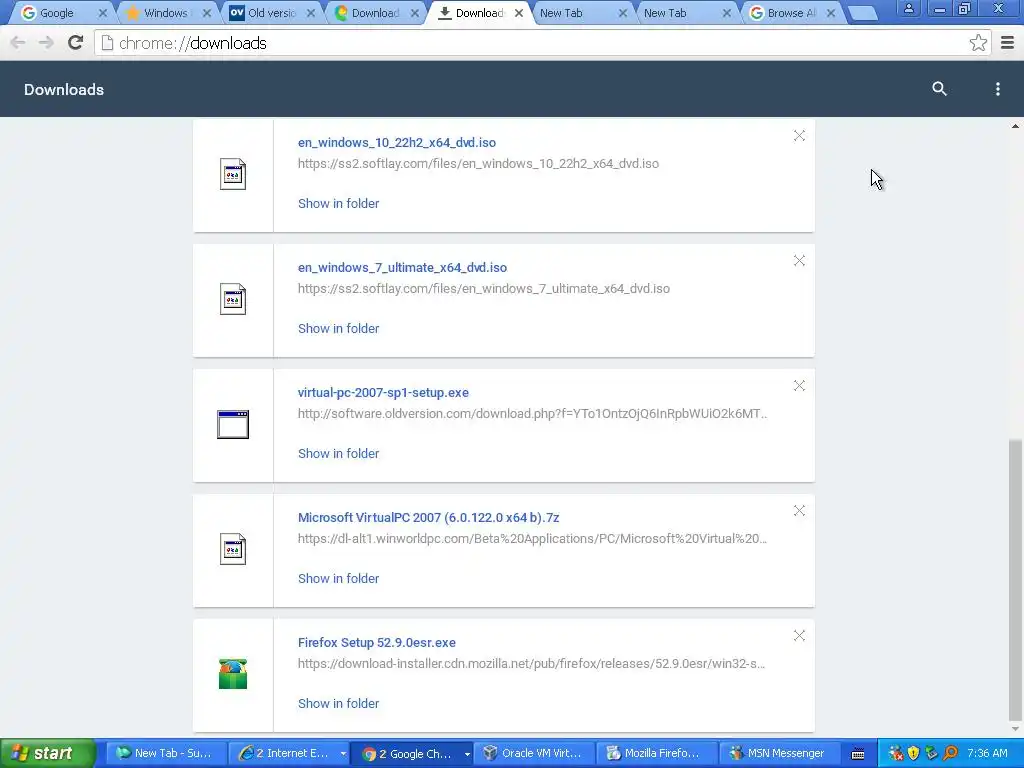
Task: Open en_windows_10_22h2_x64_dvd.iso file link
Action: coord(396,142)
